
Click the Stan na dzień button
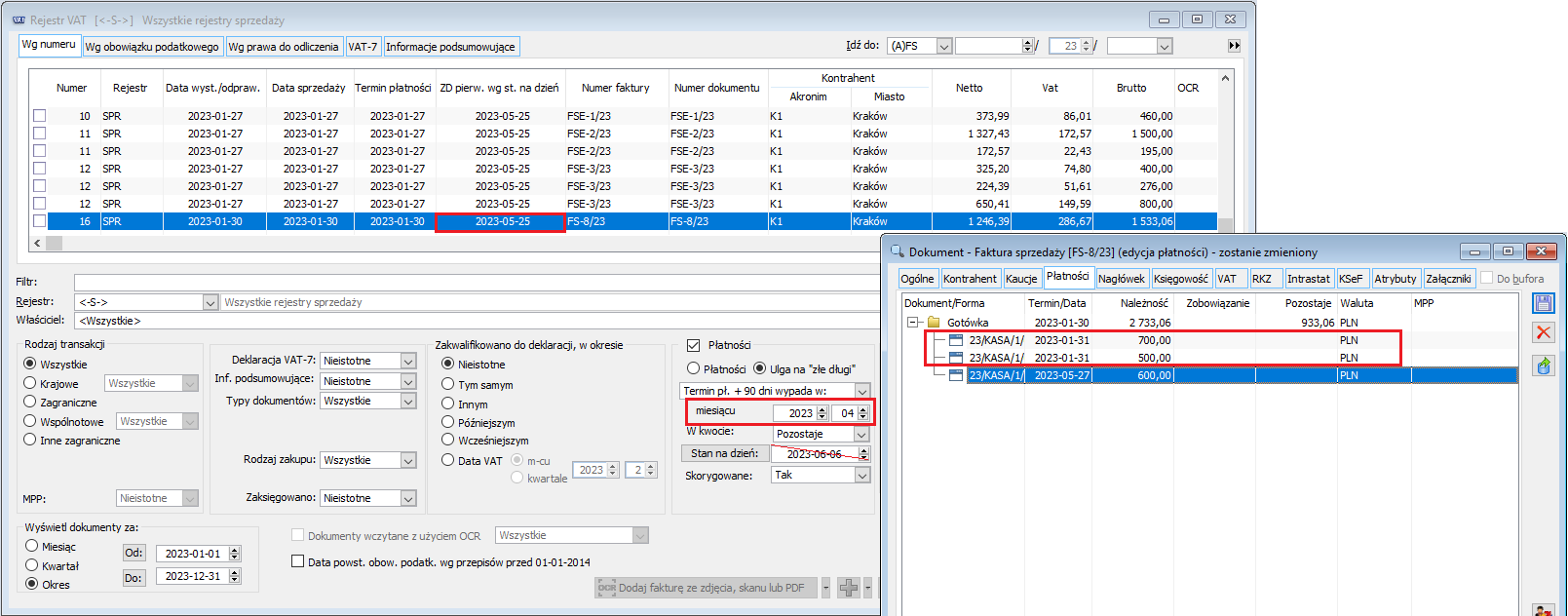pyautogui.click(x=724, y=453)
